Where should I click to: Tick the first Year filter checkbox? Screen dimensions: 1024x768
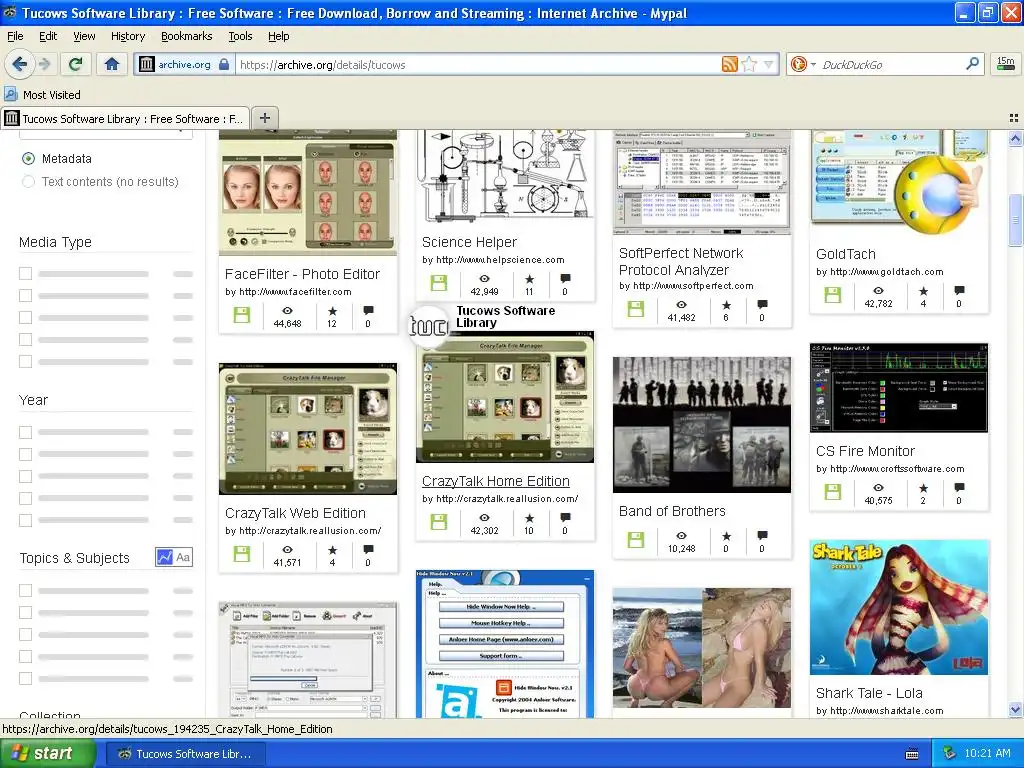[x=25, y=432]
